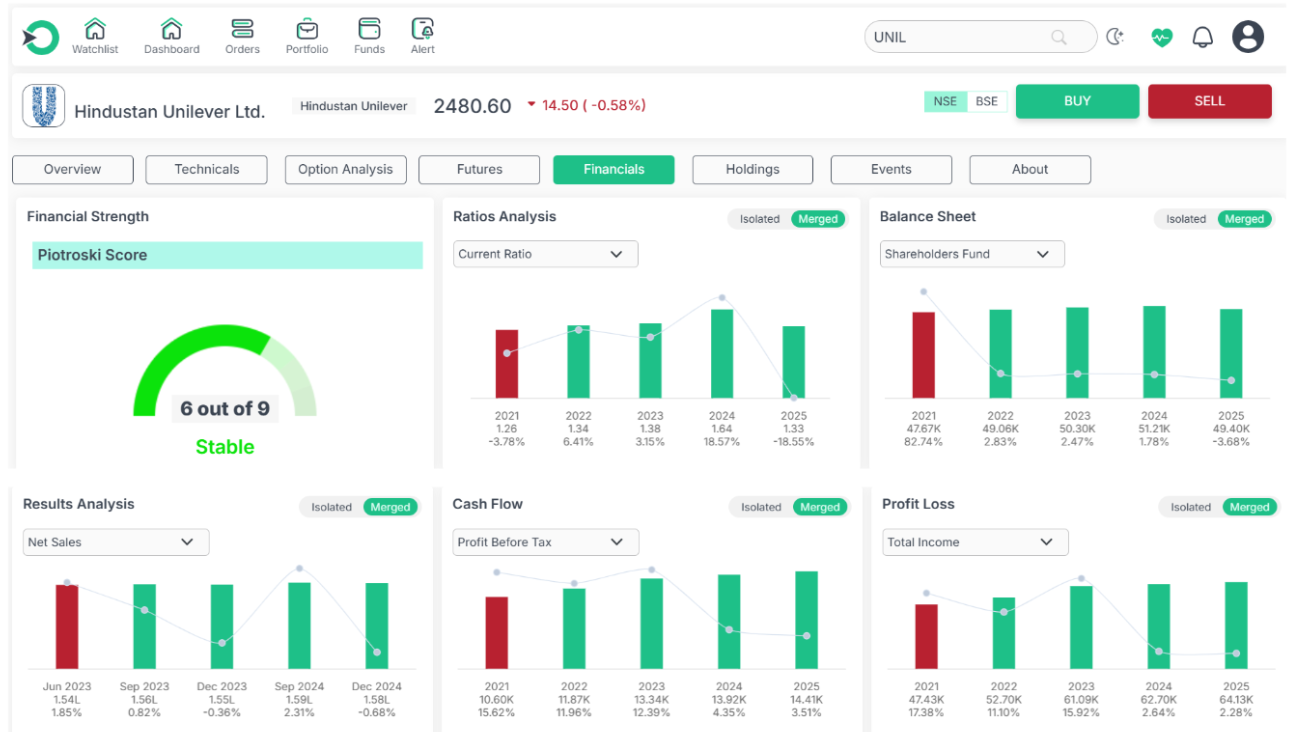1302x734 pixels.
Task: Open the Portfolio briefcase icon
Action: 307,29
